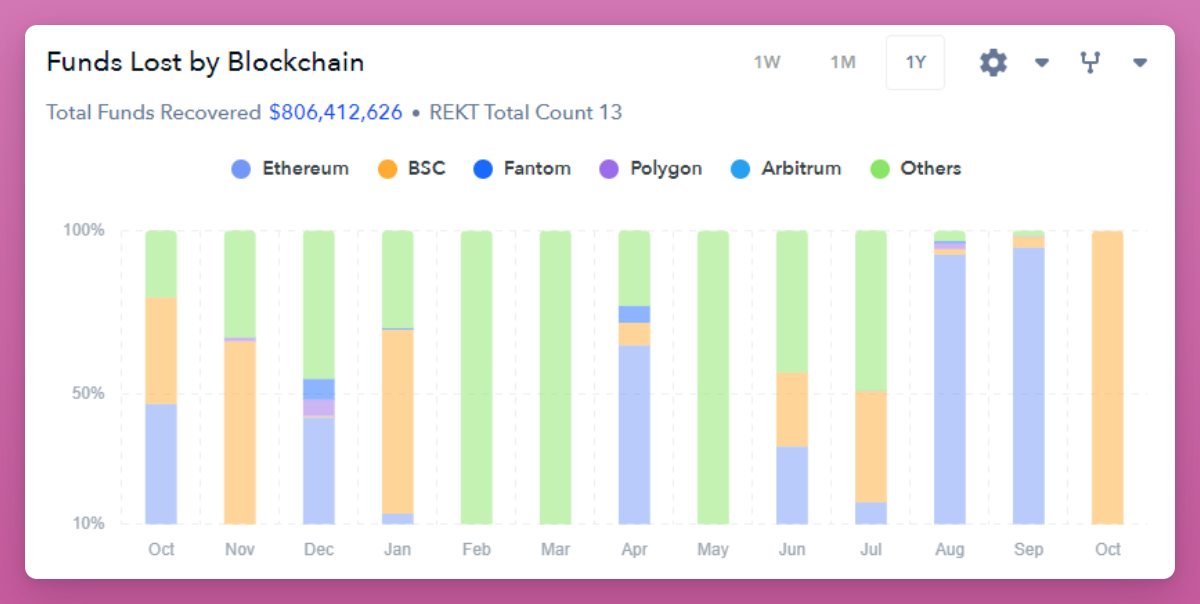This screenshot has width=1200, height=604.
Task: Click the fork/branch icon
Action: (x=1090, y=63)
